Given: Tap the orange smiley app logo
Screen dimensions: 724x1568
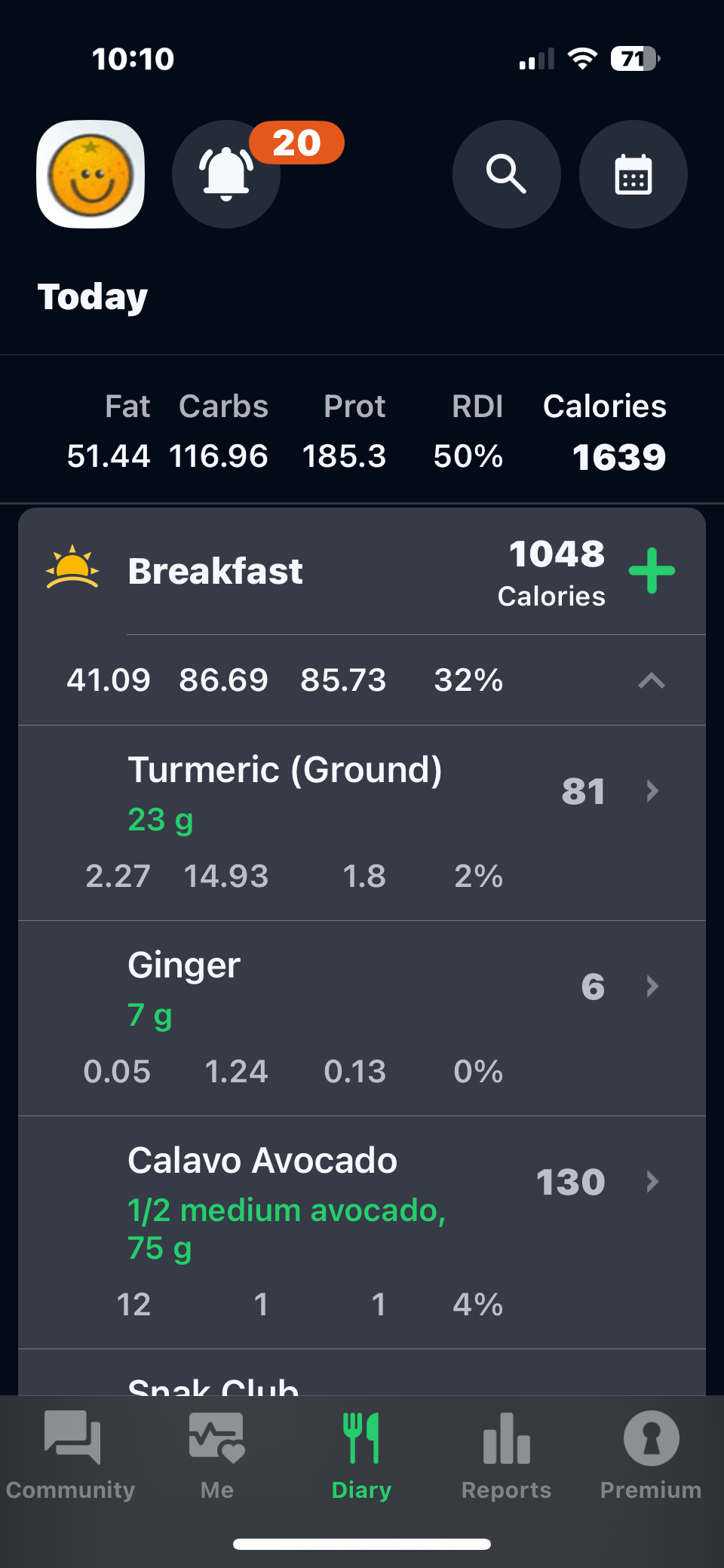Looking at the screenshot, I should click(x=90, y=174).
